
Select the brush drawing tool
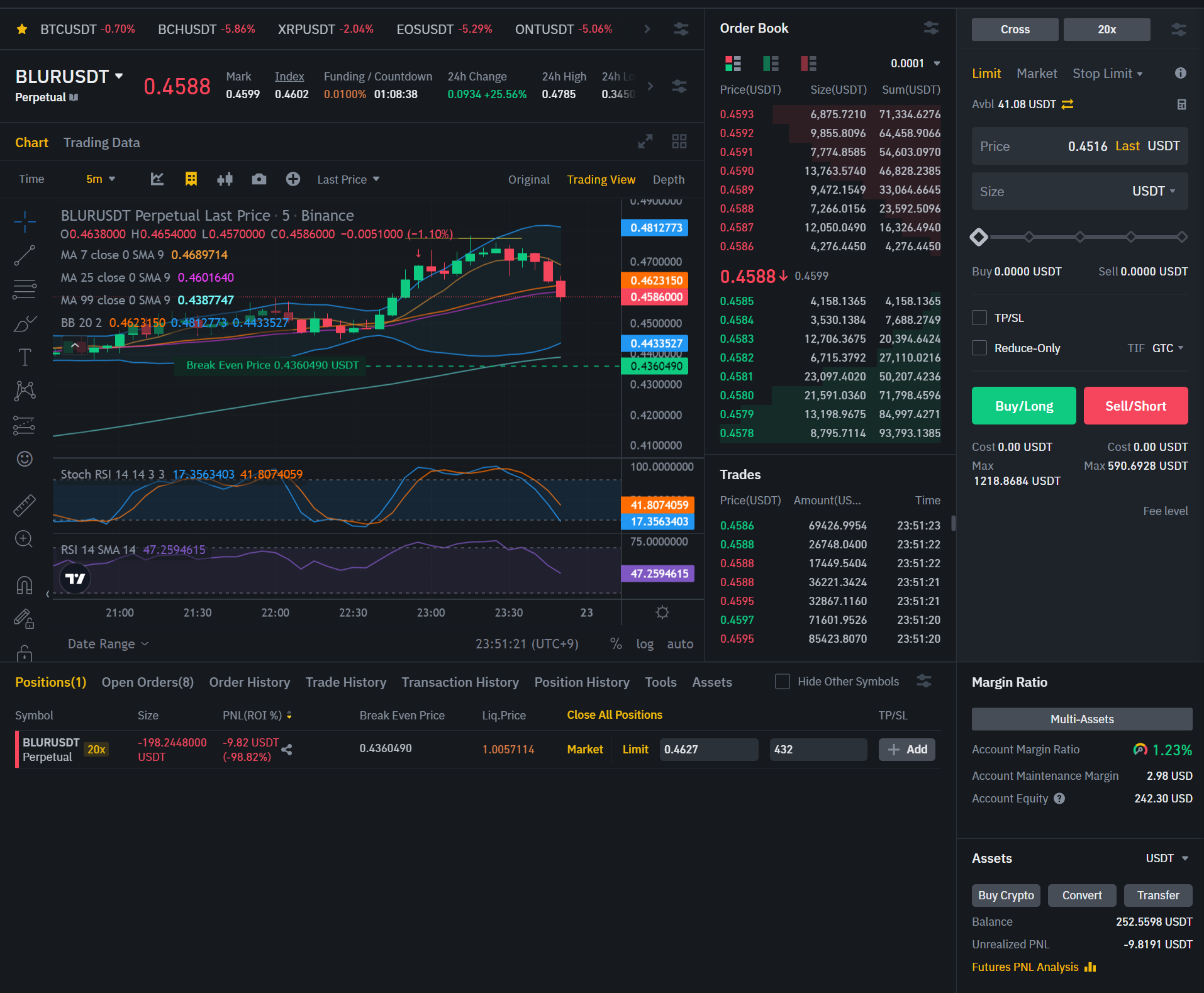tap(25, 323)
